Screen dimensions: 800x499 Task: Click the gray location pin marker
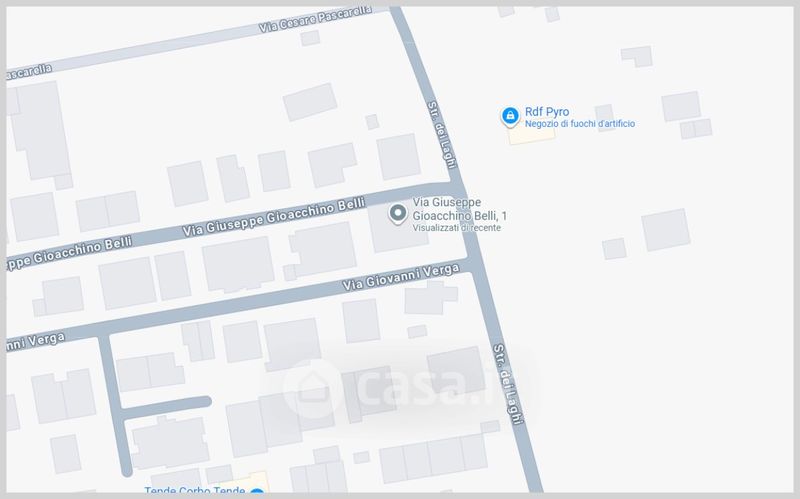point(397,213)
